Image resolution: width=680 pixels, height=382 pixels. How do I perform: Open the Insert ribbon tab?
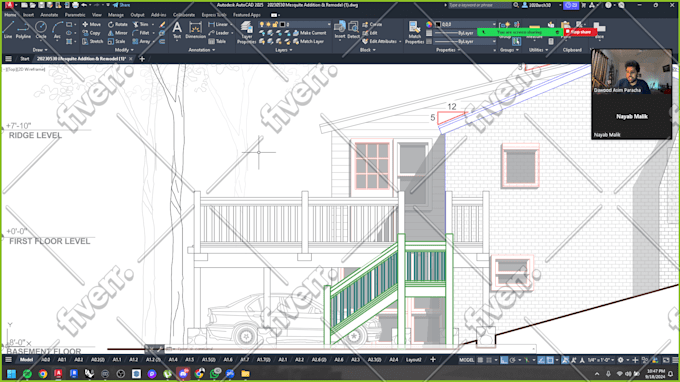[x=28, y=15]
